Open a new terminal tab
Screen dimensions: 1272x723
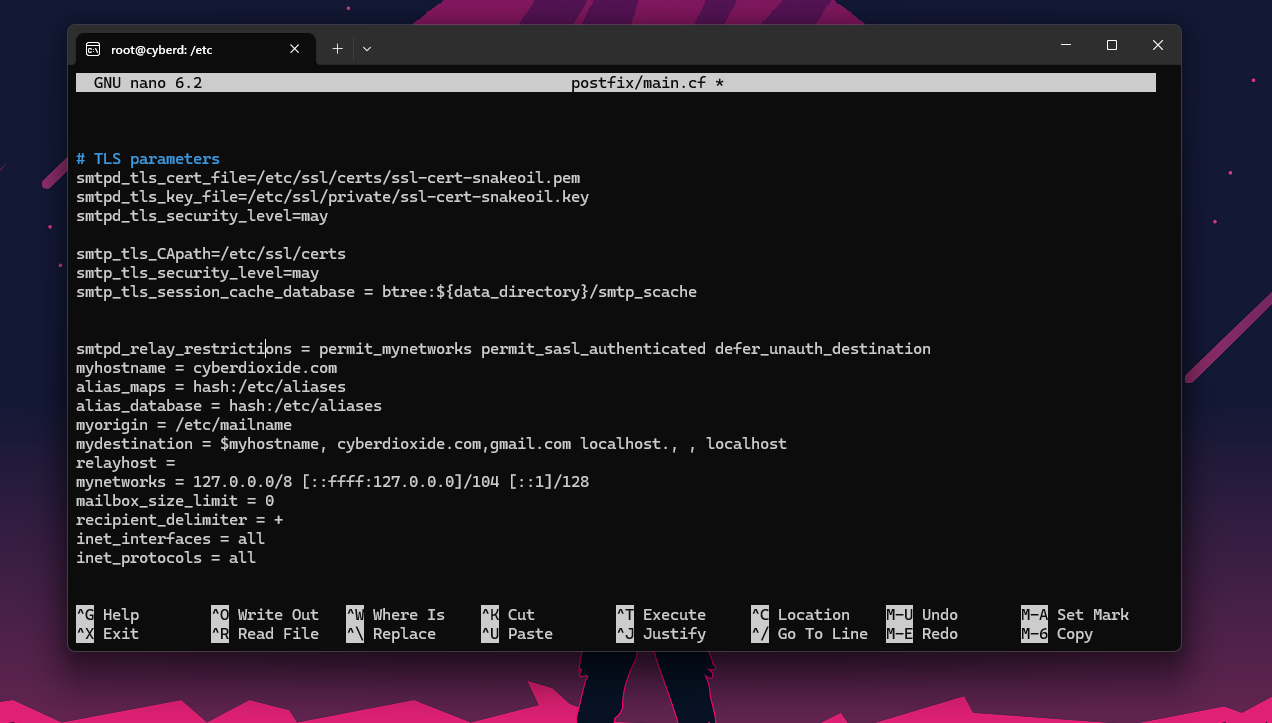point(337,48)
